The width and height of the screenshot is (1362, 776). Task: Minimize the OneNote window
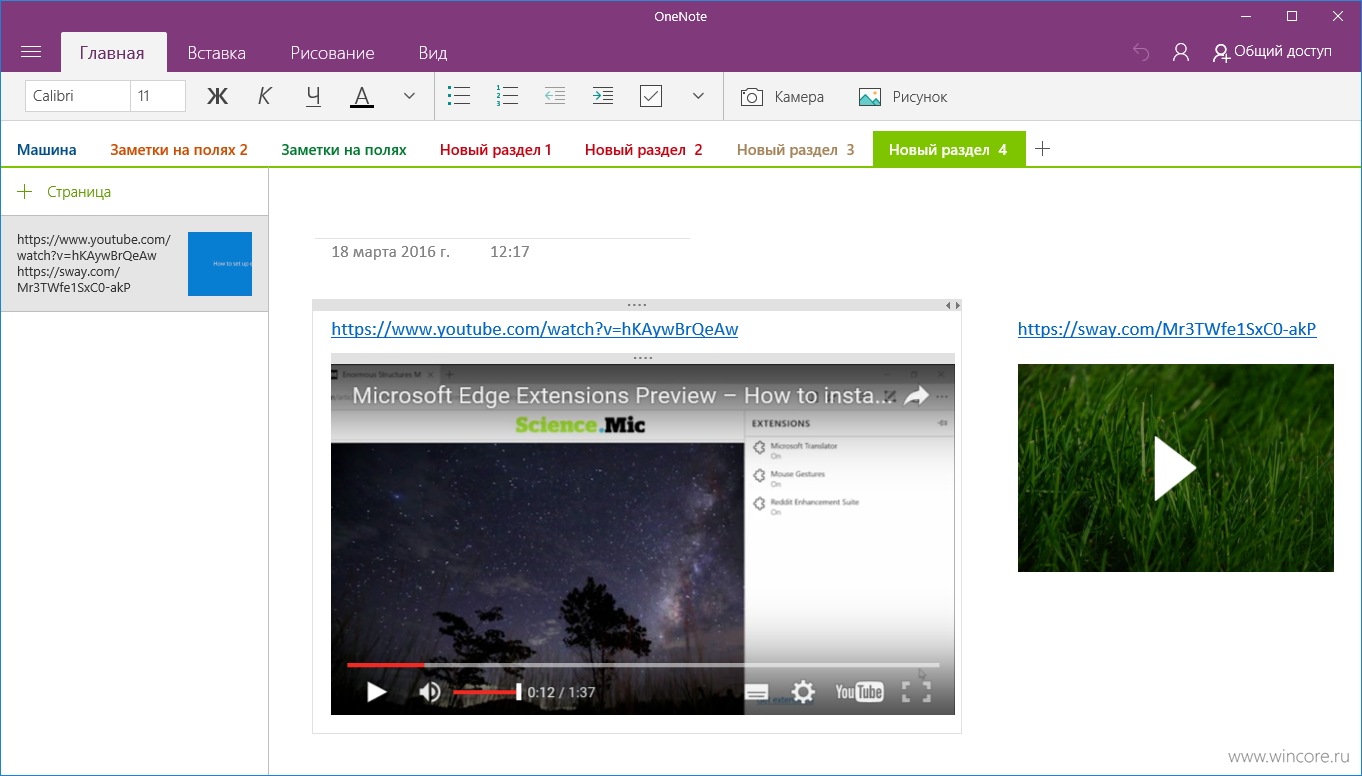(1246, 16)
